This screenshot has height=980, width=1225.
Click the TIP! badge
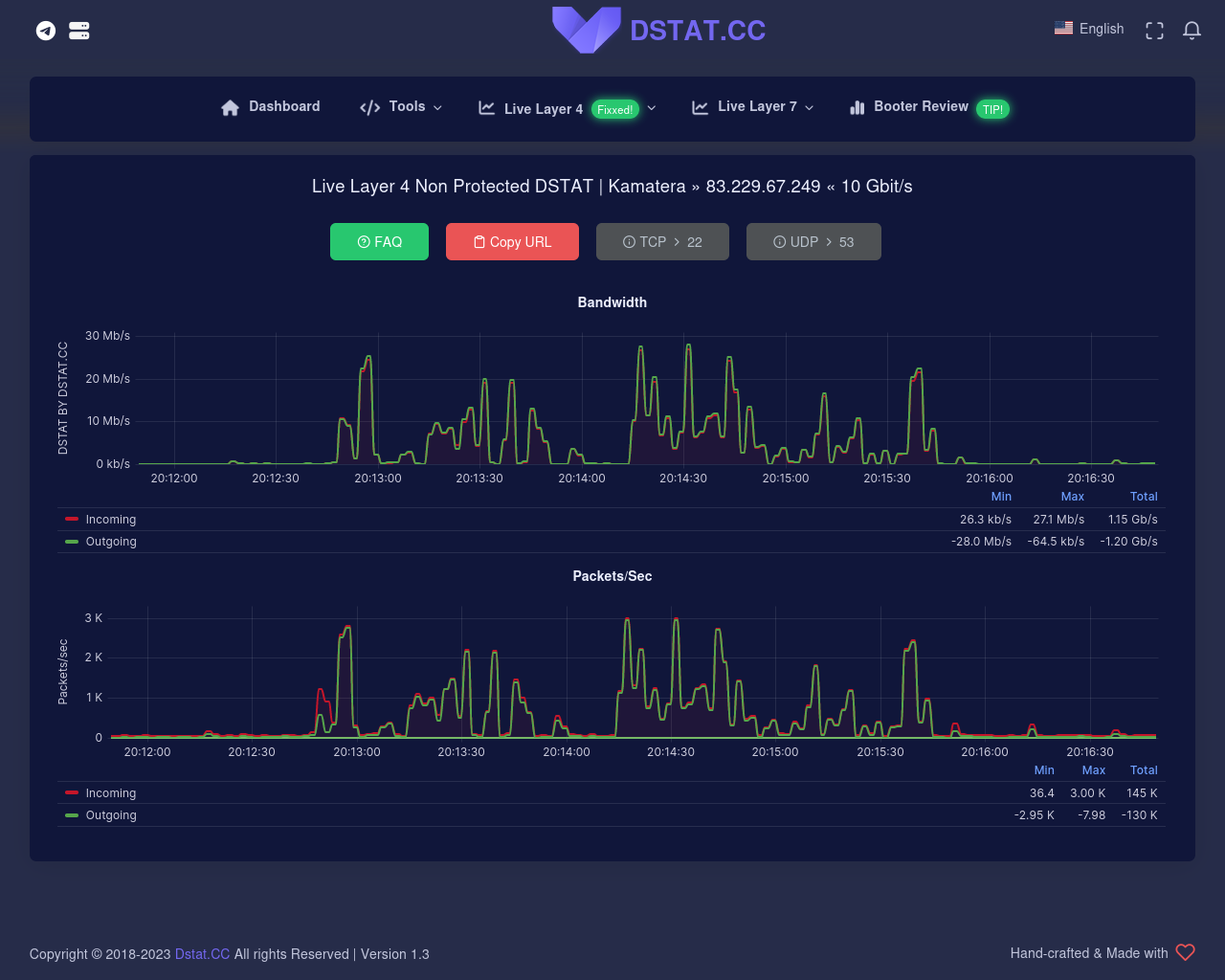click(x=992, y=109)
